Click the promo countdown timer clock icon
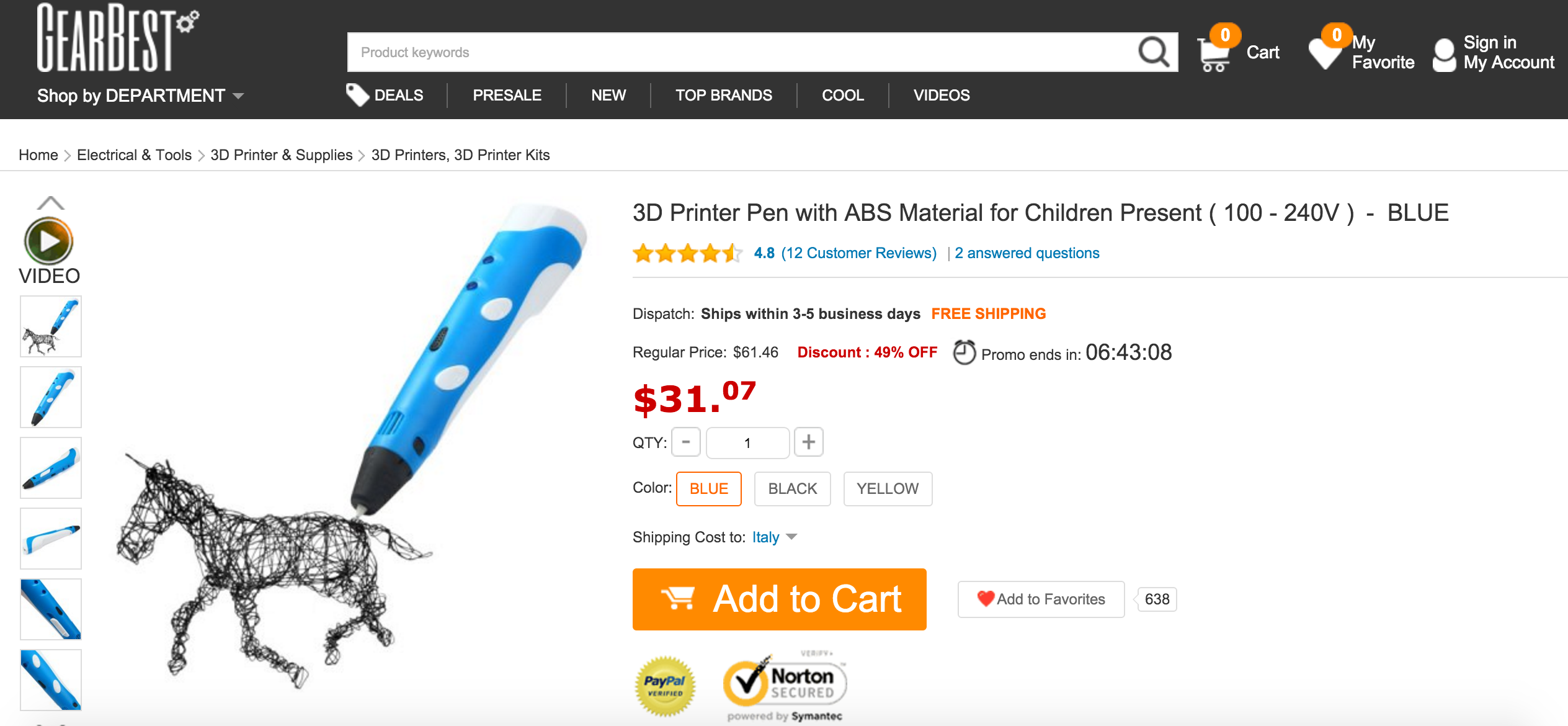 click(x=964, y=352)
